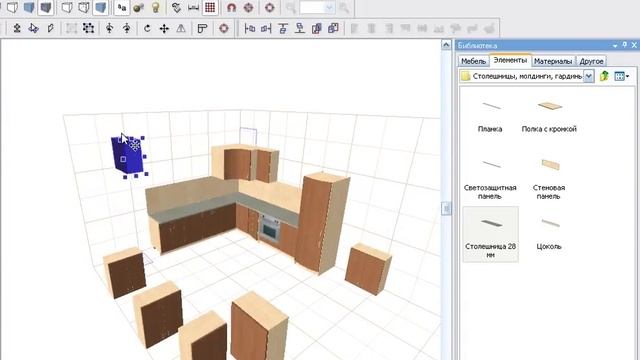640x360 pixels.
Task: Open the Мебель tab in library
Action: coord(473,61)
